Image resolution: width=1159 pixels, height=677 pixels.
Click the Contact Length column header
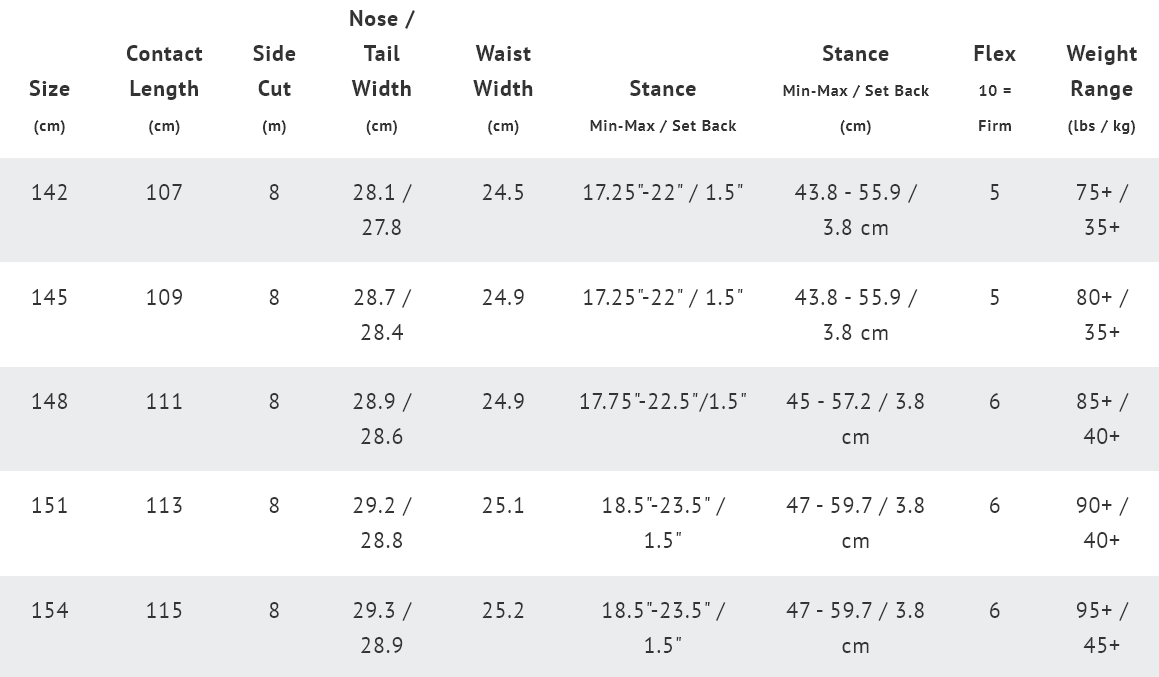(x=164, y=71)
